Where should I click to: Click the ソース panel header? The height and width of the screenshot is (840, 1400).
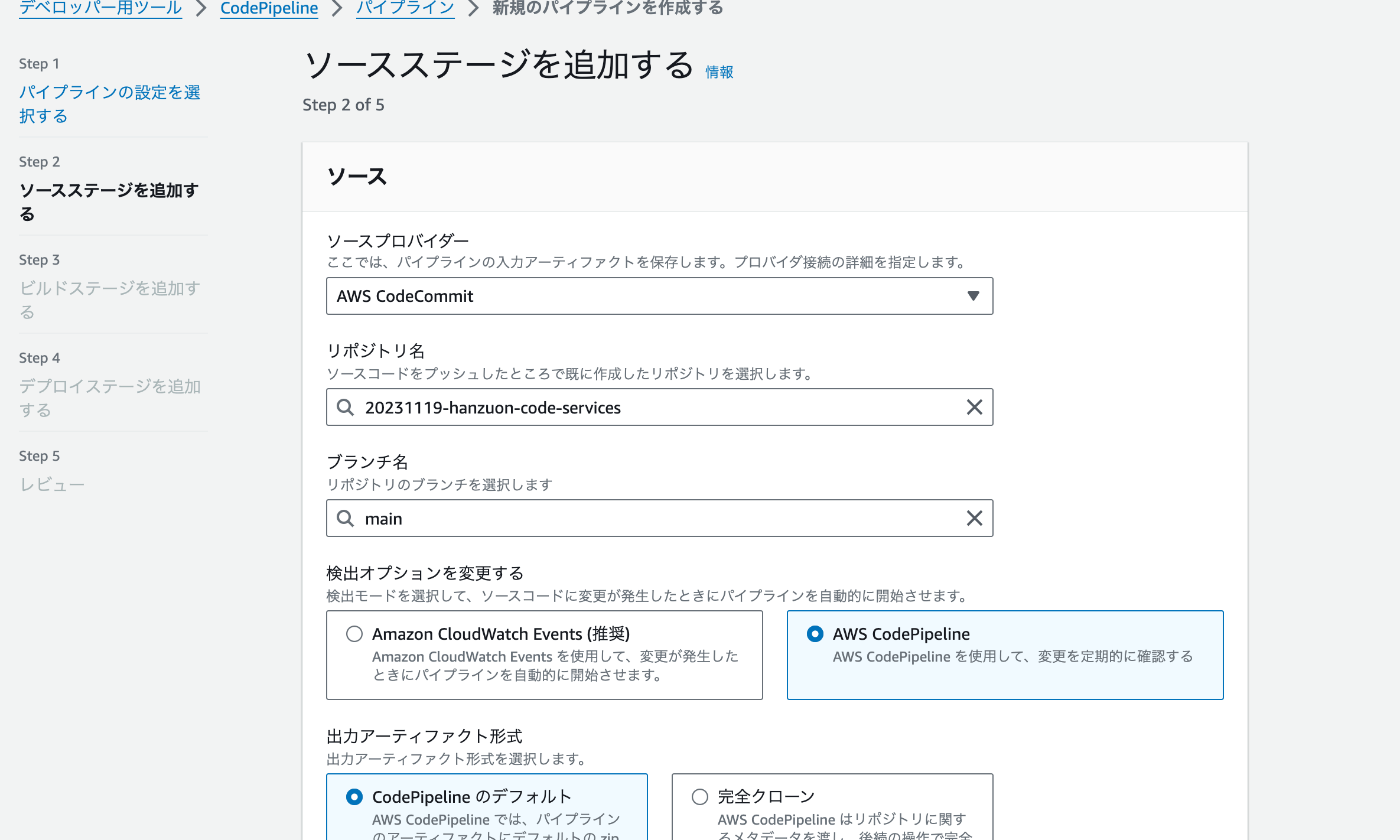click(x=357, y=177)
